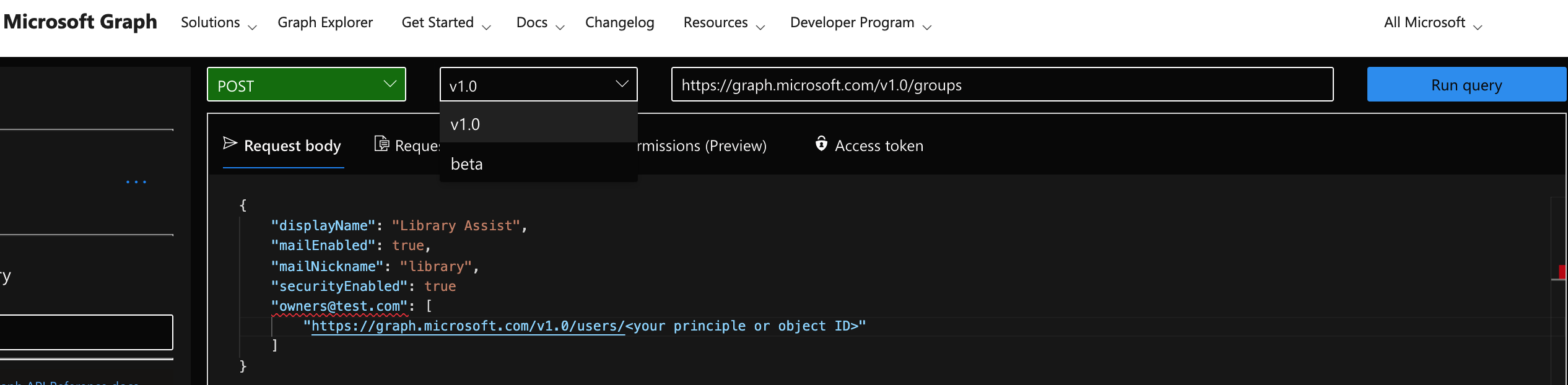Viewport: 1568px width, 385px height.
Task: Click the Request body arrow icon
Action: [x=230, y=144]
